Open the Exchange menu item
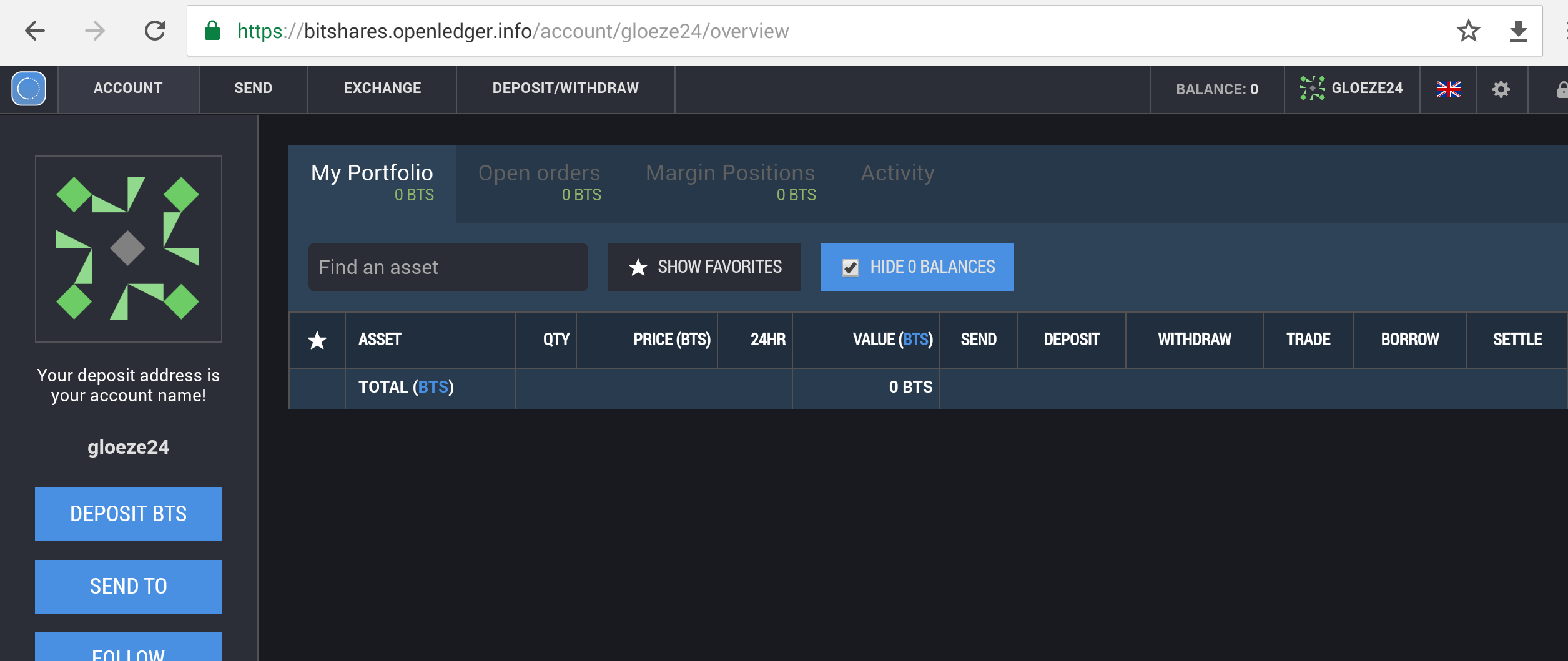This screenshot has width=1568, height=661. point(382,89)
